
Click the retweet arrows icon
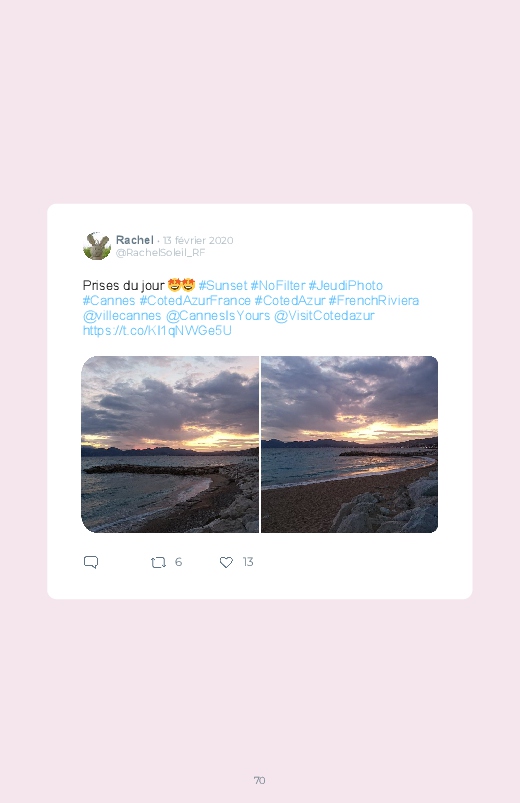(158, 562)
